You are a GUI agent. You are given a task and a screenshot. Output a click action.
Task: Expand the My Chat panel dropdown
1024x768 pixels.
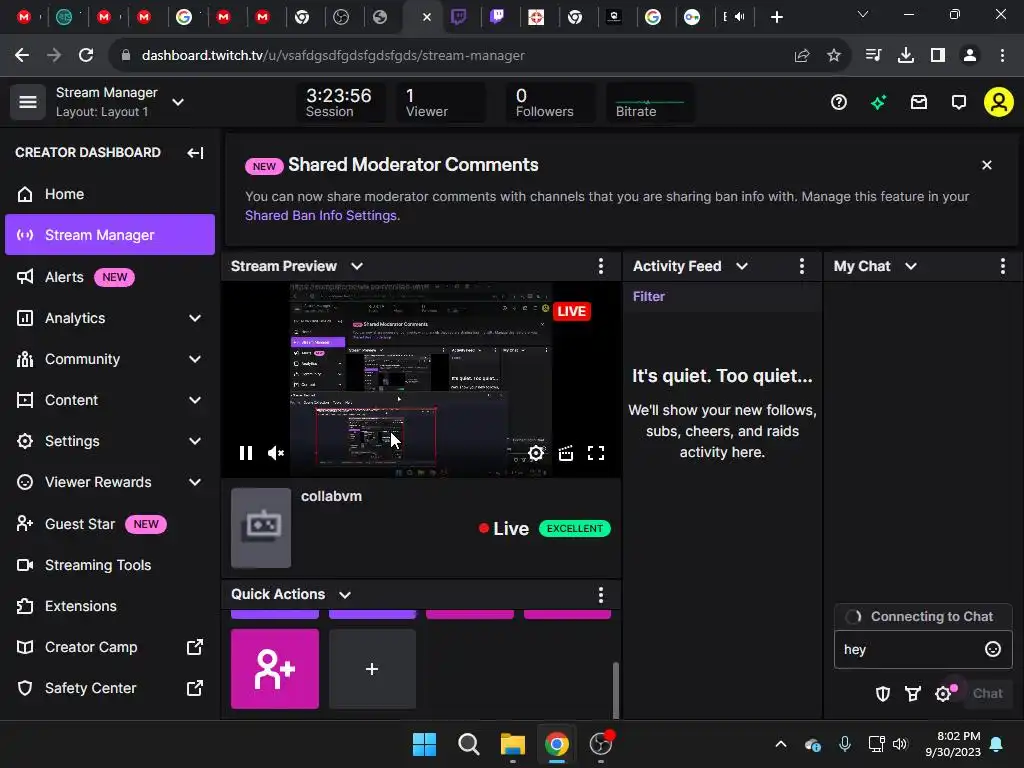coord(911,266)
